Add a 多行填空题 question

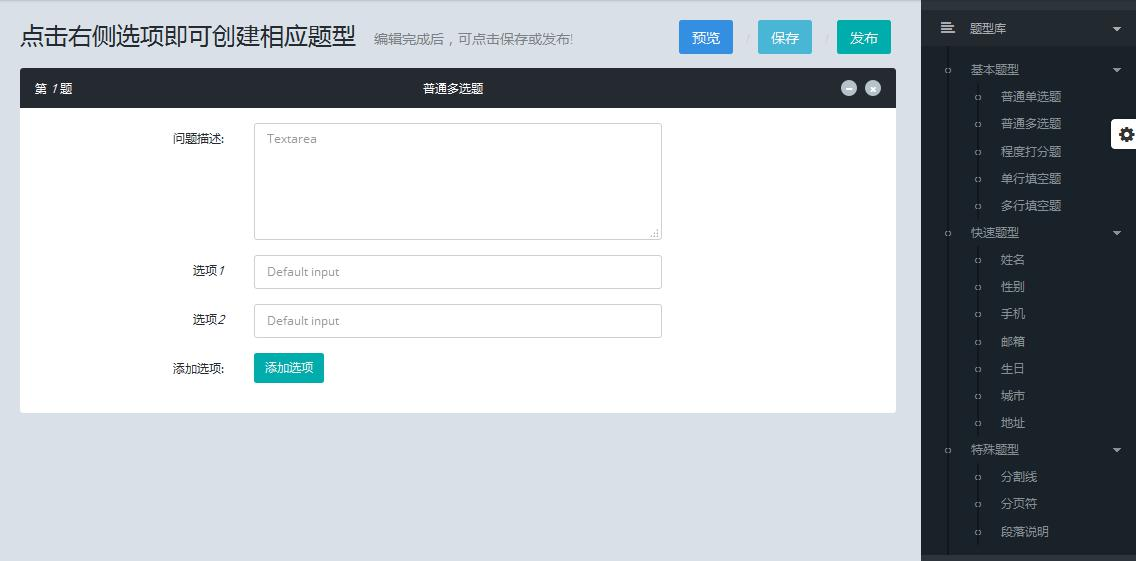pyautogui.click(x=1030, y=206)
